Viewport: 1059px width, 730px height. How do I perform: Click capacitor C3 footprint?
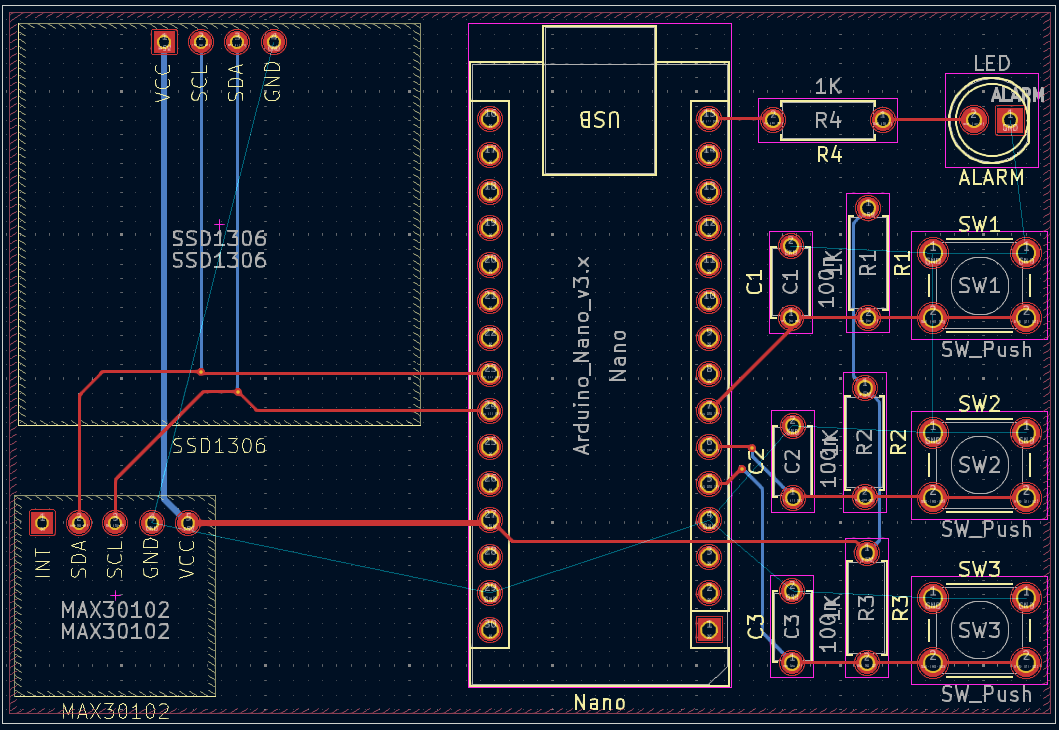click(x=792, y=626)
